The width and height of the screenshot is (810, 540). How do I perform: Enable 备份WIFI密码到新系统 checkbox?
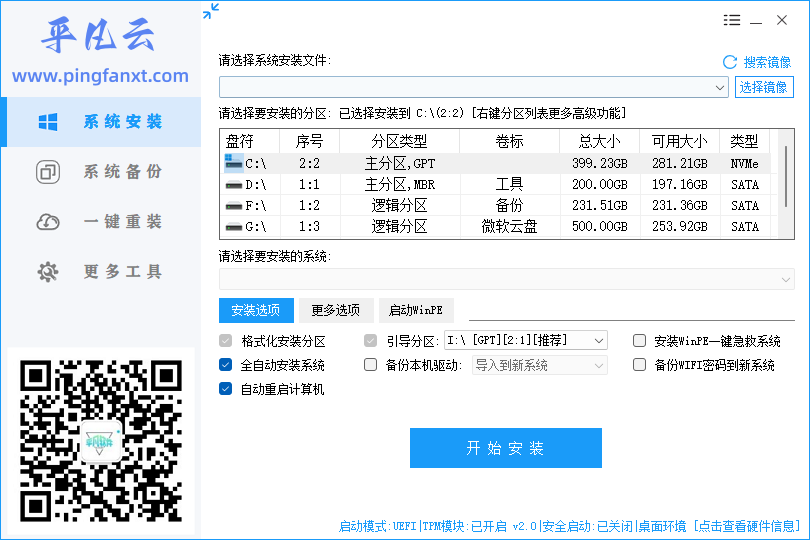point(640,365)
